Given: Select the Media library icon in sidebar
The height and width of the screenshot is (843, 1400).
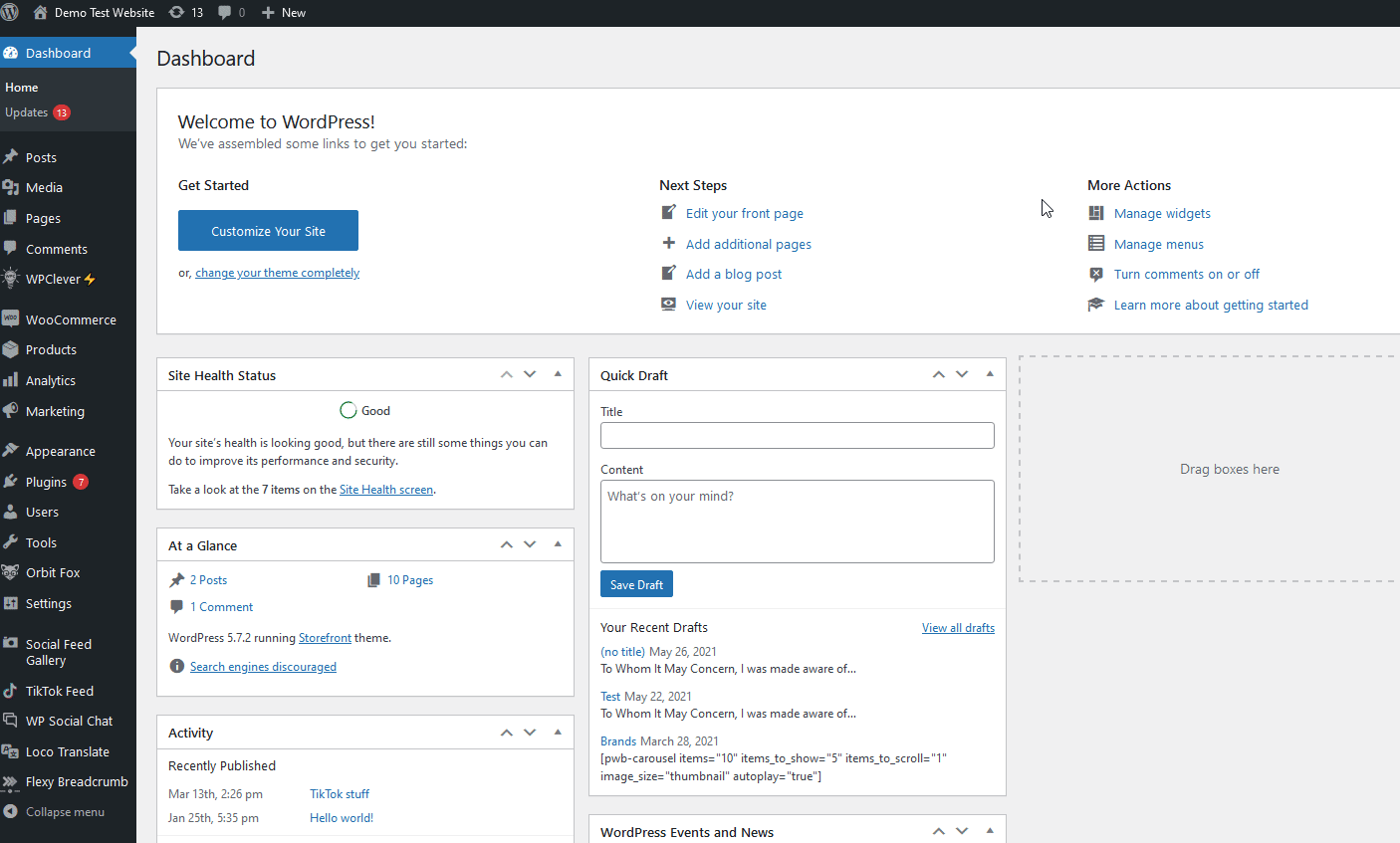Looking at the screenshot, I should coord(16,187).
